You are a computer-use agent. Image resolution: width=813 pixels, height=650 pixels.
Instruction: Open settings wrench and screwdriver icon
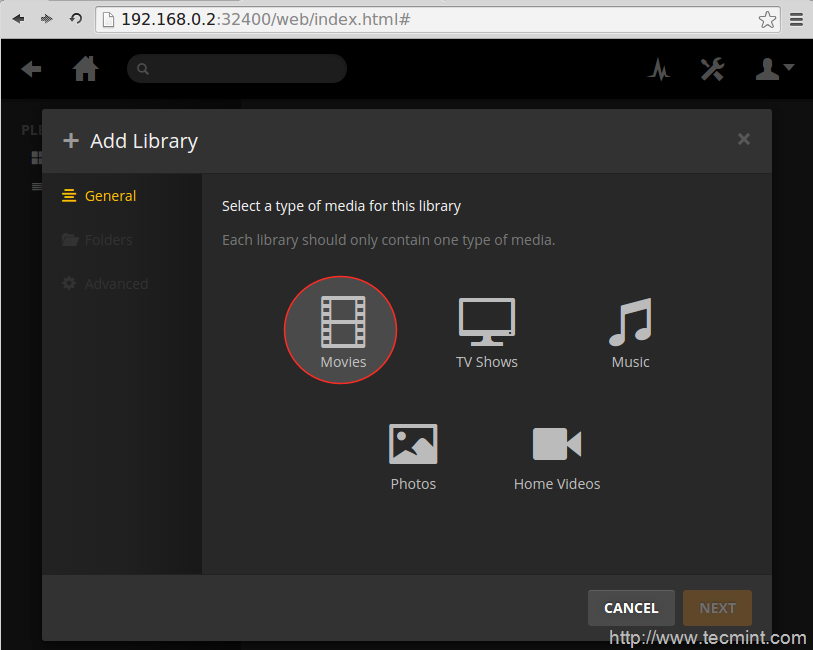(712, 69)
